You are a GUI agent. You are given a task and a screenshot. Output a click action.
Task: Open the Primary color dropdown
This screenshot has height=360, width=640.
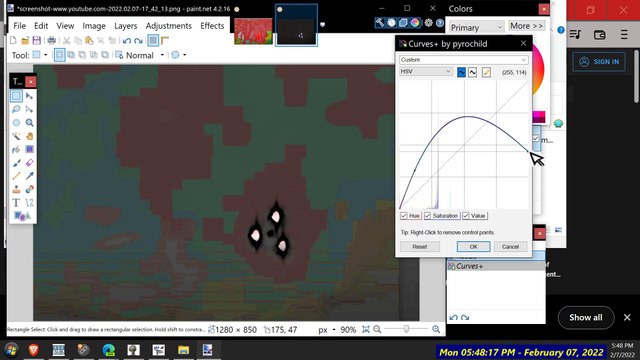click(x=476, y=27)
